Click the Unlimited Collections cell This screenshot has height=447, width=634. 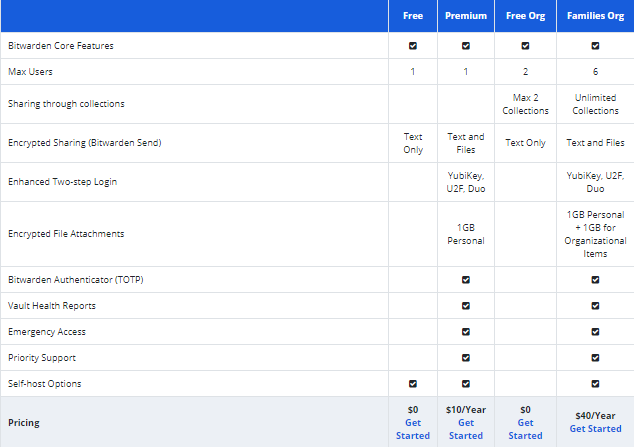(595, 104)
